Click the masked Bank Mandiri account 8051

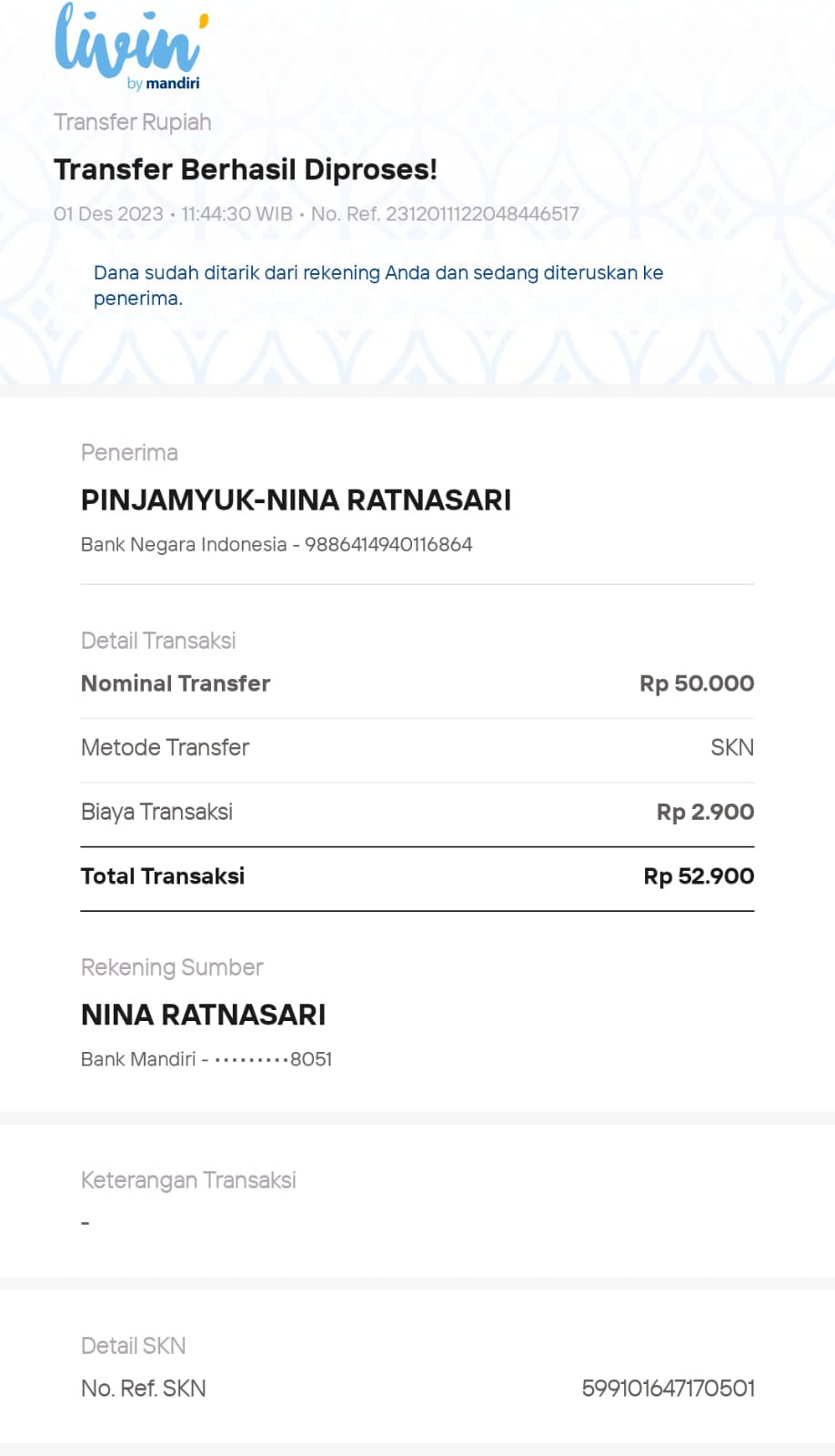(273, 1059)
